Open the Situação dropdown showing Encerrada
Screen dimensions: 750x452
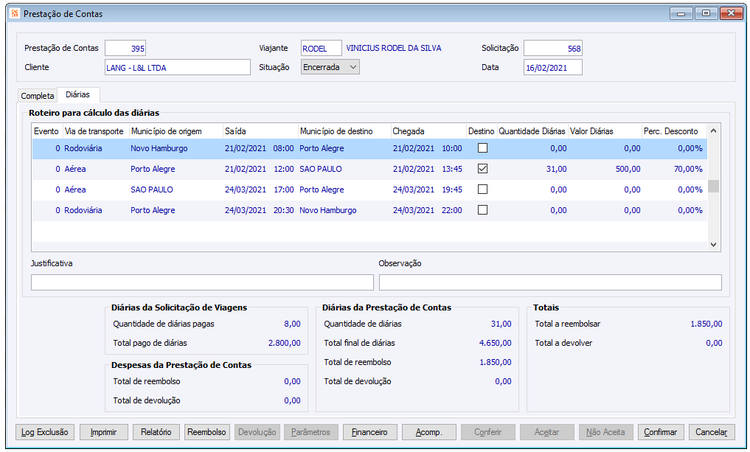[330, 67]
